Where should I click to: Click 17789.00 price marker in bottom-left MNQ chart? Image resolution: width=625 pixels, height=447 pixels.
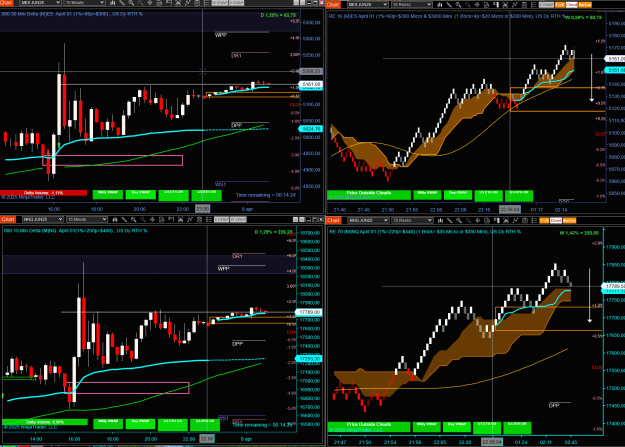[309, 312]
